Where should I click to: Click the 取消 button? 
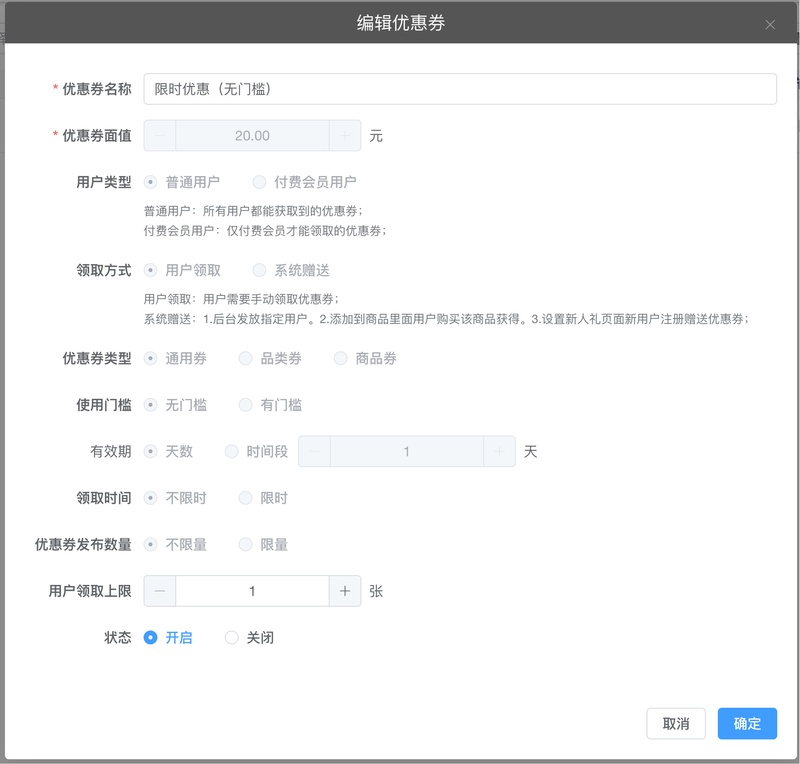(x=676, y=724)
